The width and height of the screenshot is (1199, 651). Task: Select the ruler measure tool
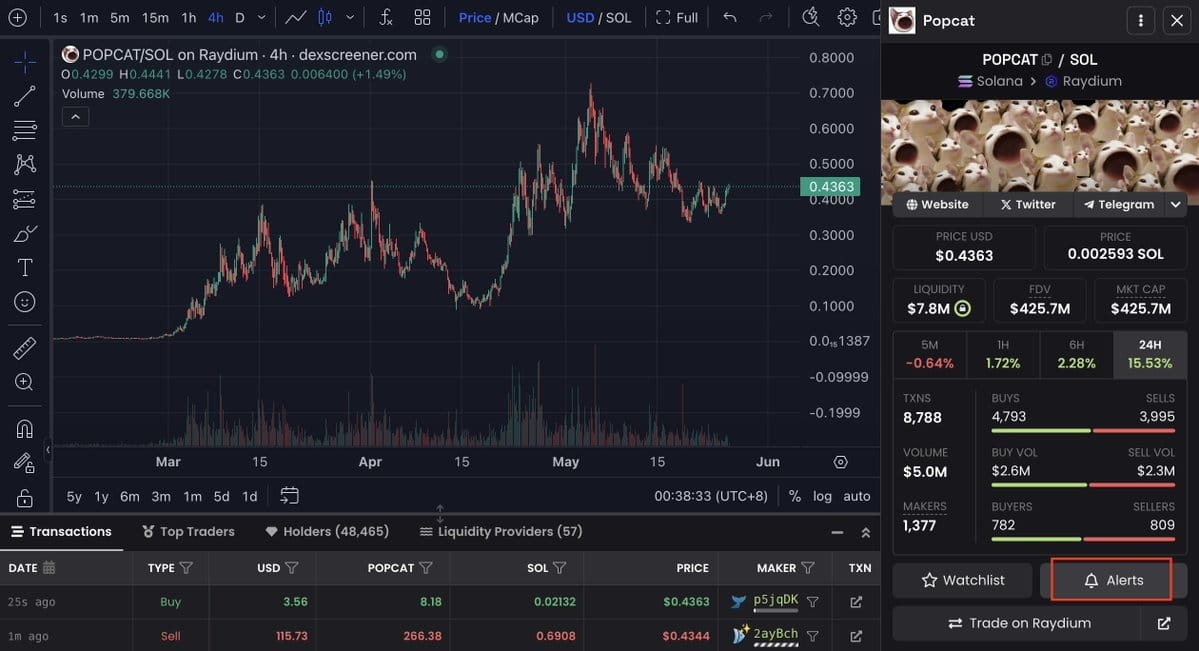[25, 348]
